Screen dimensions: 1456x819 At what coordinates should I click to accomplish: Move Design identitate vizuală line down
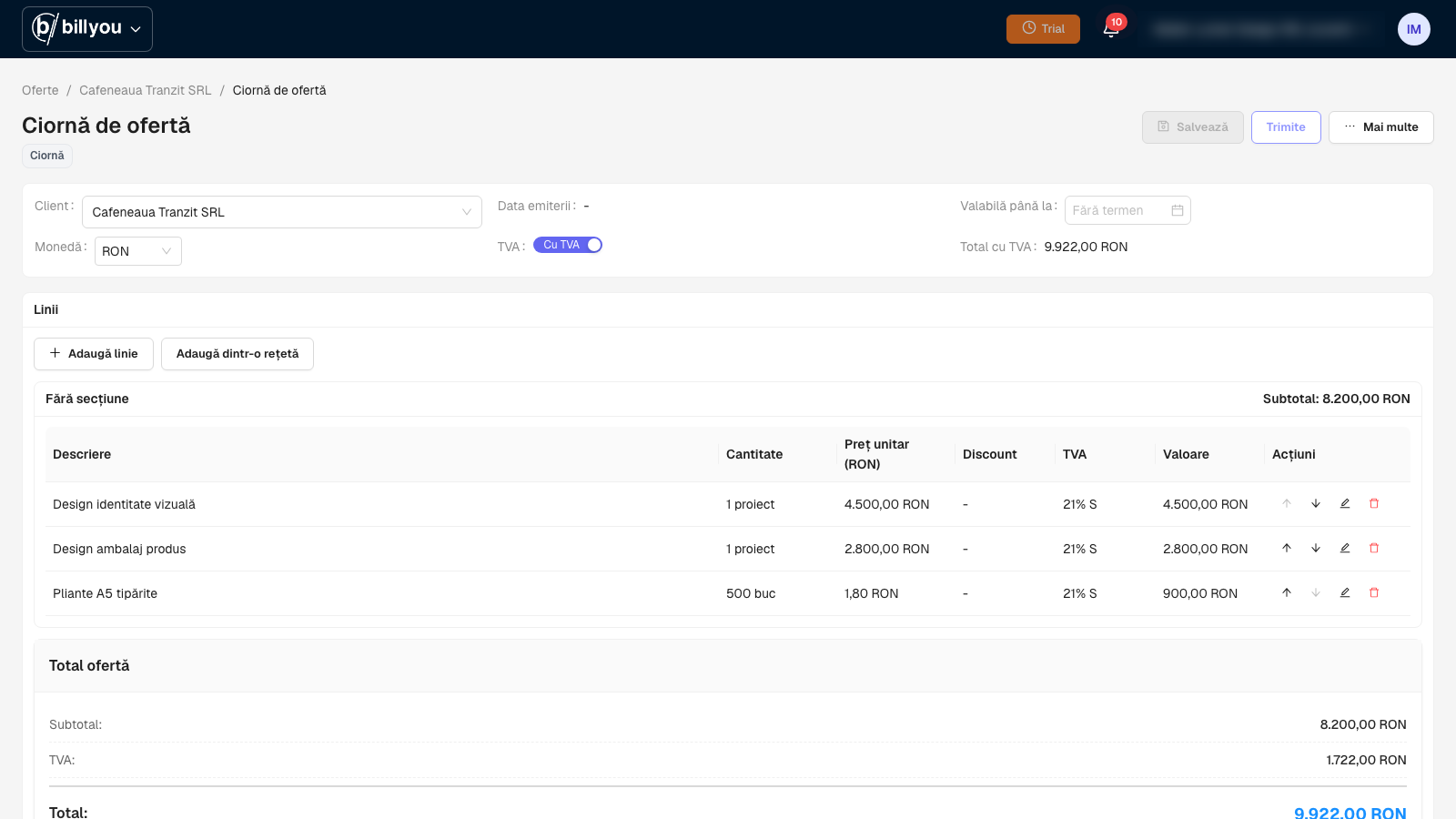[1316, 503]
